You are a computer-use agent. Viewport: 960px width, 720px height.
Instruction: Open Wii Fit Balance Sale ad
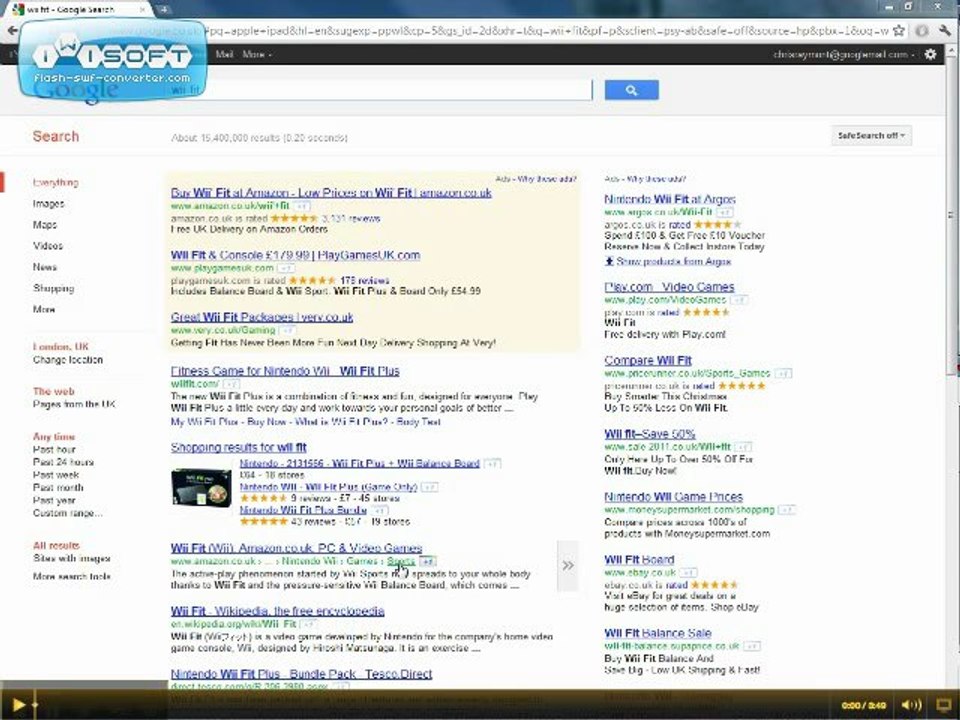[x=658, y=633]
